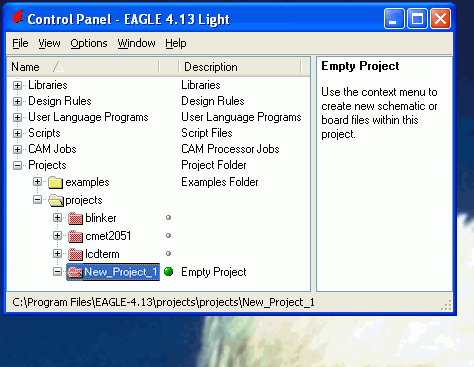Select the examples folder label
Screen dimensions: 474x367
[x=87, y=182]
